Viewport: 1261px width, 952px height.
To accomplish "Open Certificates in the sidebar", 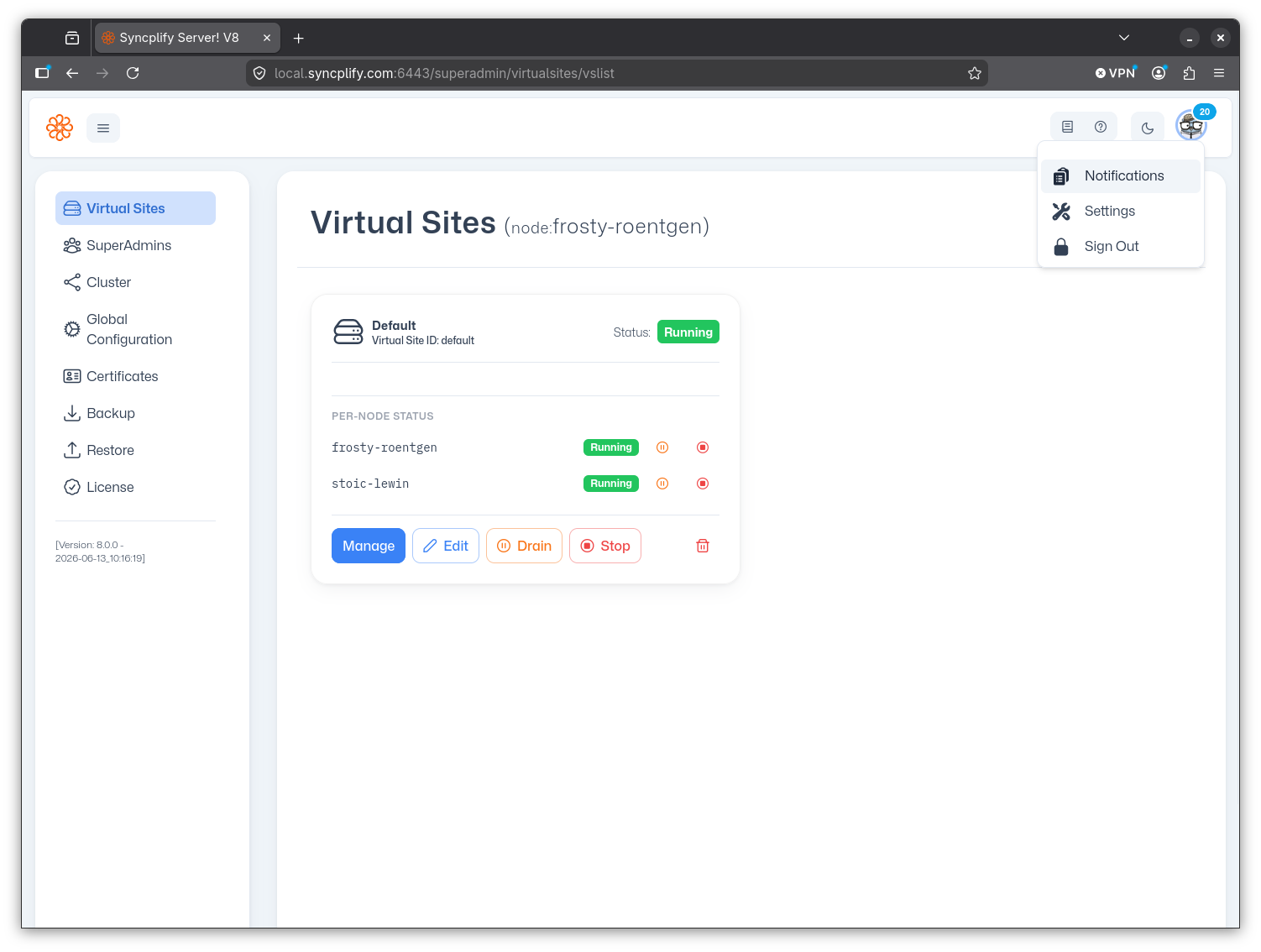I will [135, 376].
